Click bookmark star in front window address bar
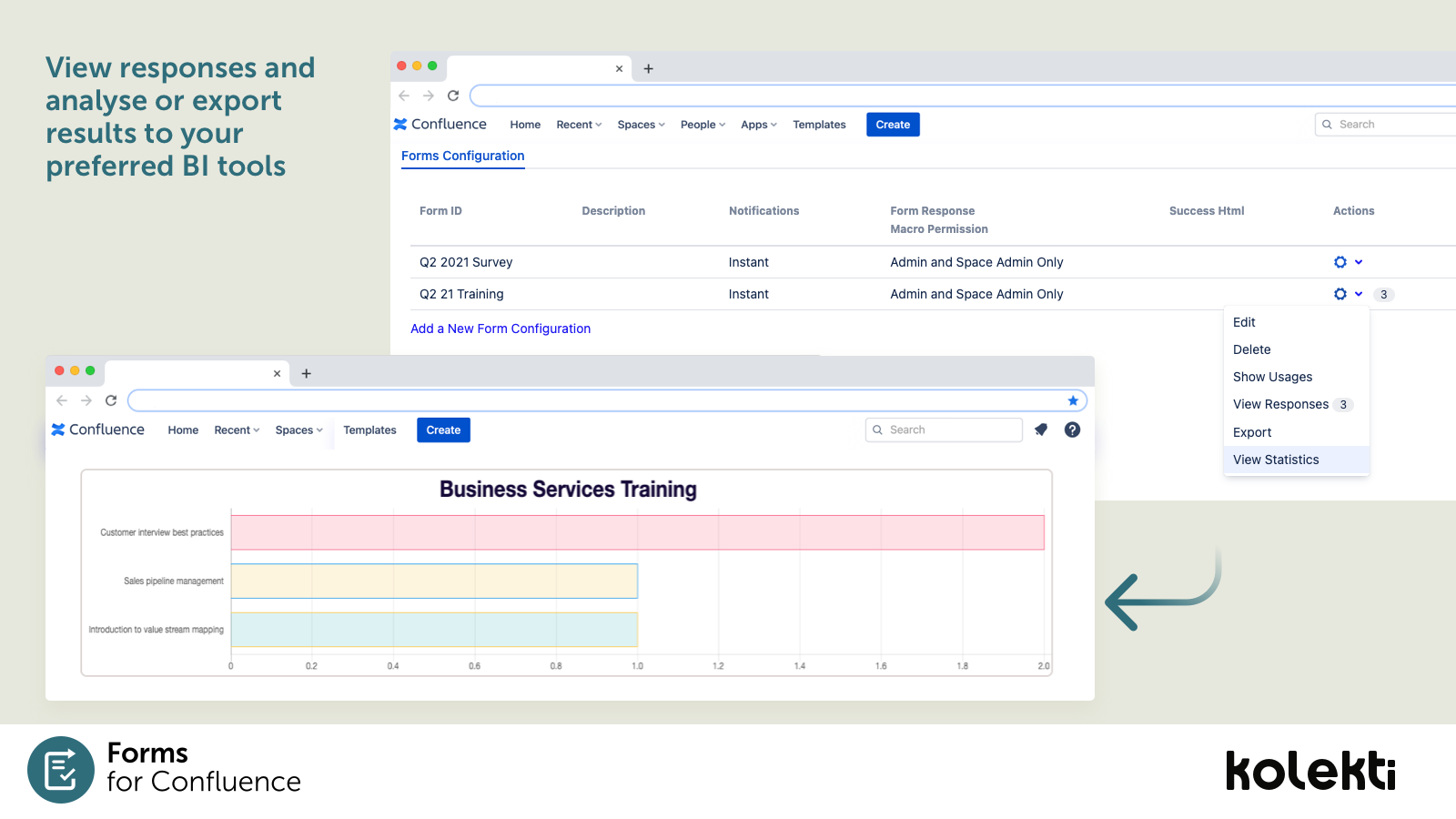Image resolution: width=1456 pixels, height=819 pixels. pyautogui.click(x=1073, y=400)
